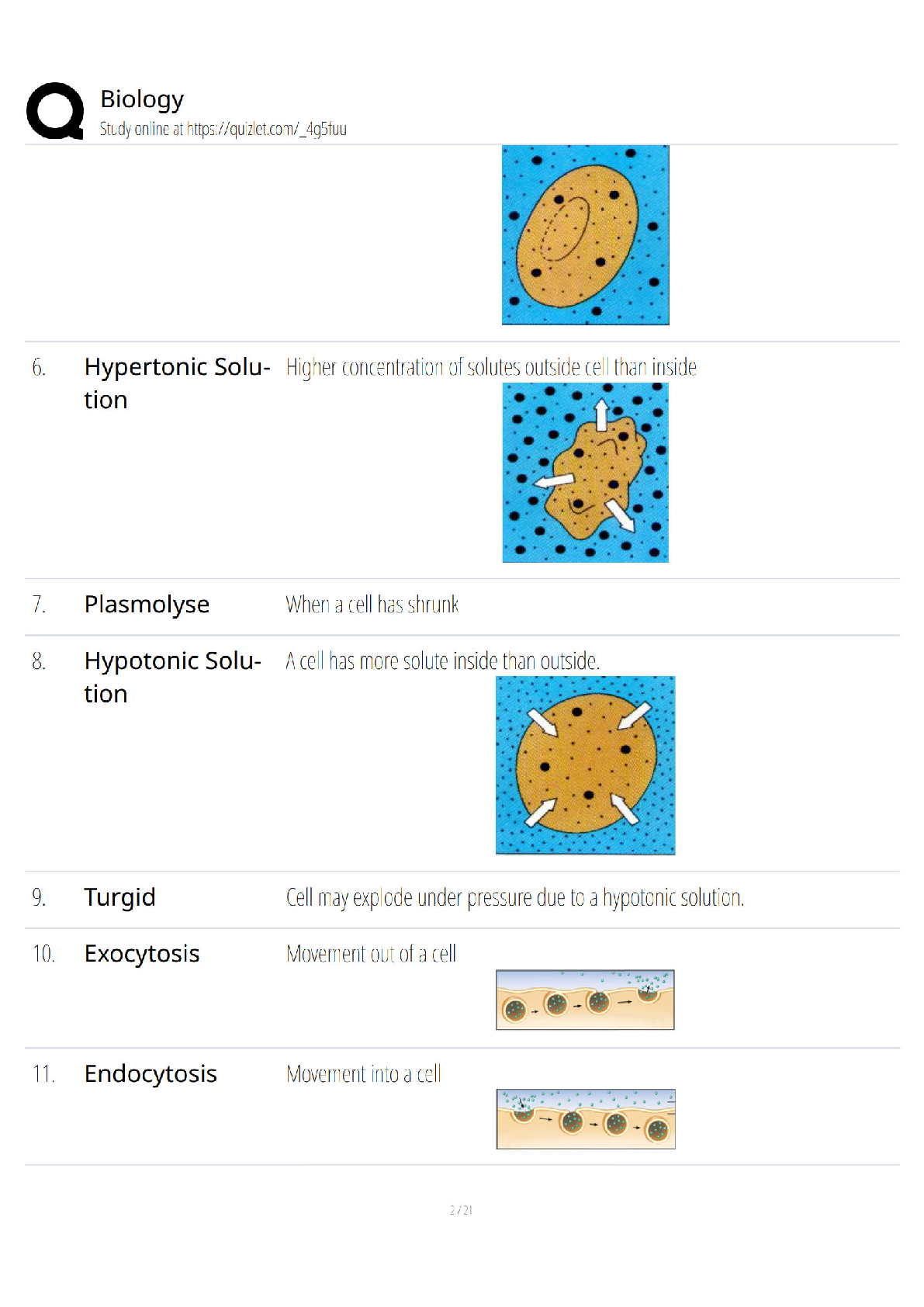This screenshot has height=1307, width=924.
Task: Click the definition 'Movement into a cell'
Action: tap(364, 1074)
